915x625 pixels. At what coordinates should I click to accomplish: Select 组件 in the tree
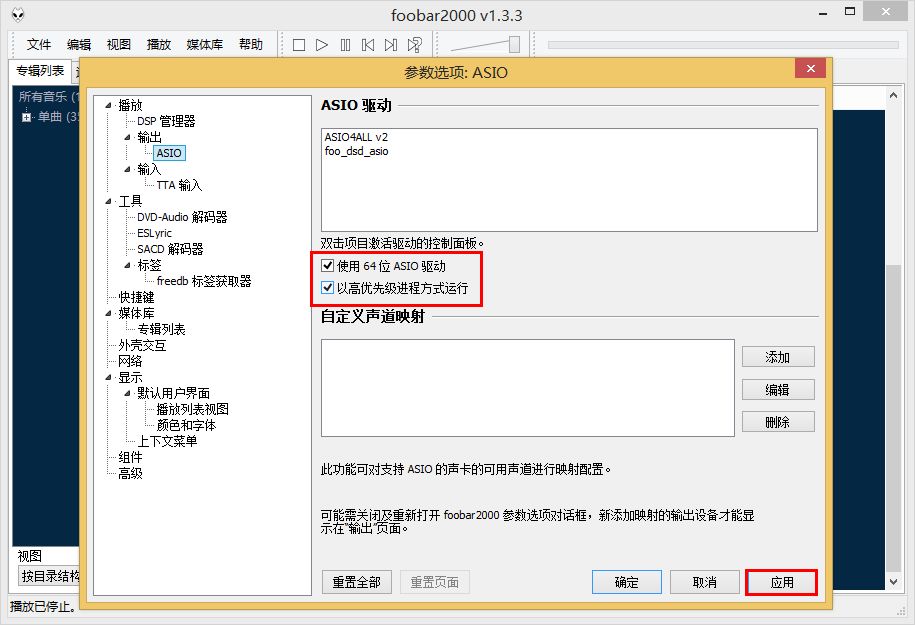tap(130, 457)
